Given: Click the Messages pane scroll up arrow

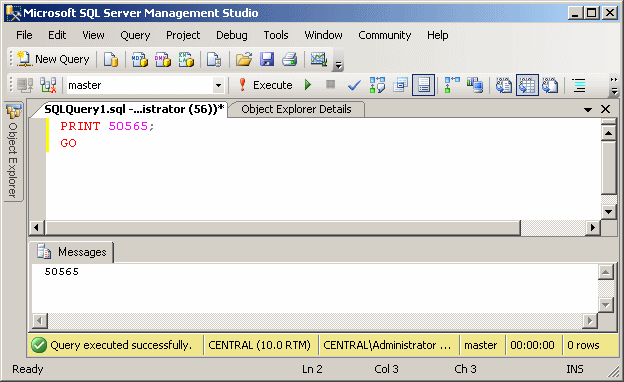Looking at the screenshot, I should pos(605,272).
